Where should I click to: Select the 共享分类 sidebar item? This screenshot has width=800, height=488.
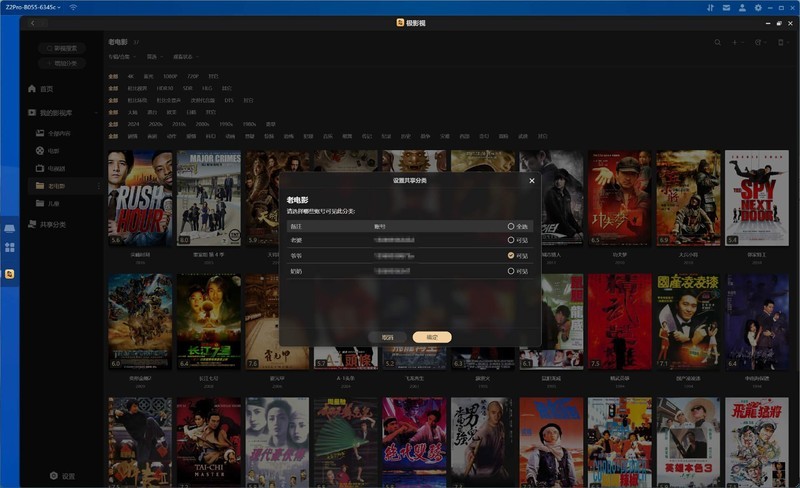[x=51, y=224]
